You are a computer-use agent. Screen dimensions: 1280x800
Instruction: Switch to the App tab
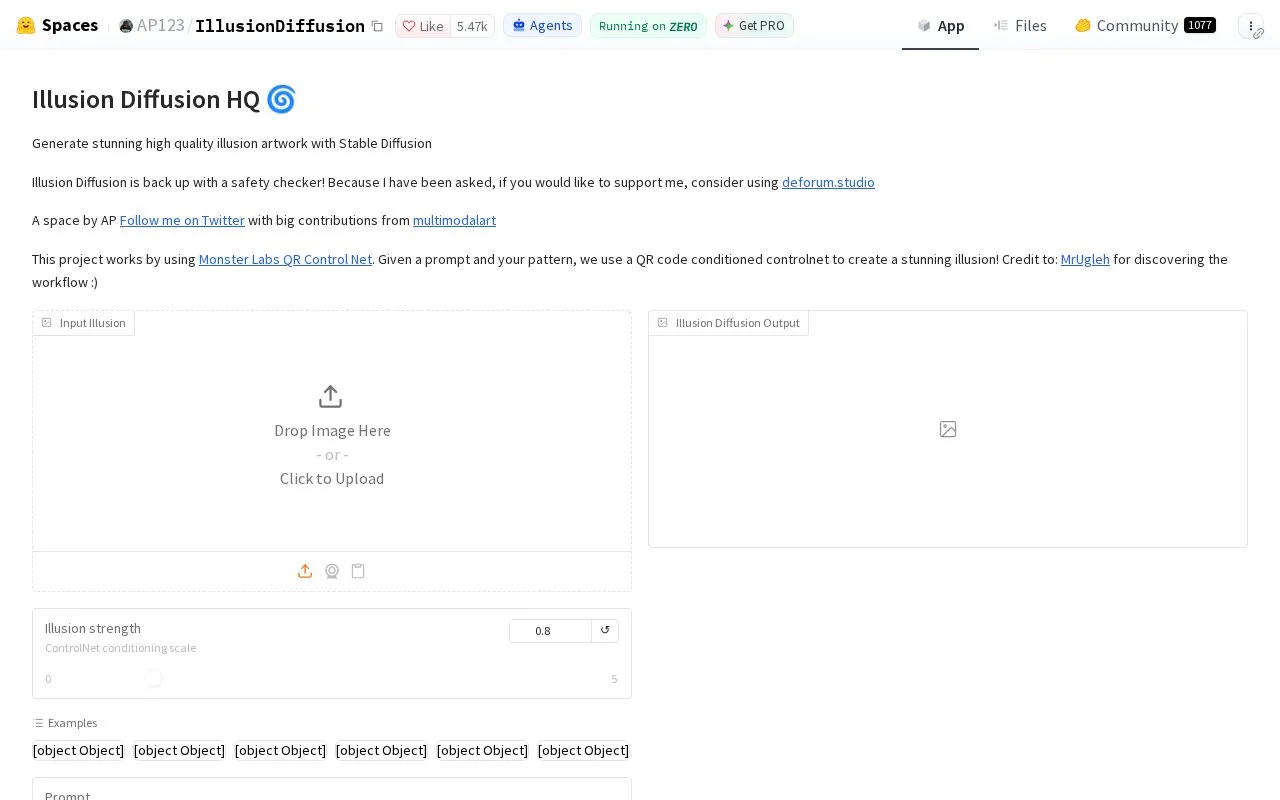pyautogui.click(x=940, y=25)
